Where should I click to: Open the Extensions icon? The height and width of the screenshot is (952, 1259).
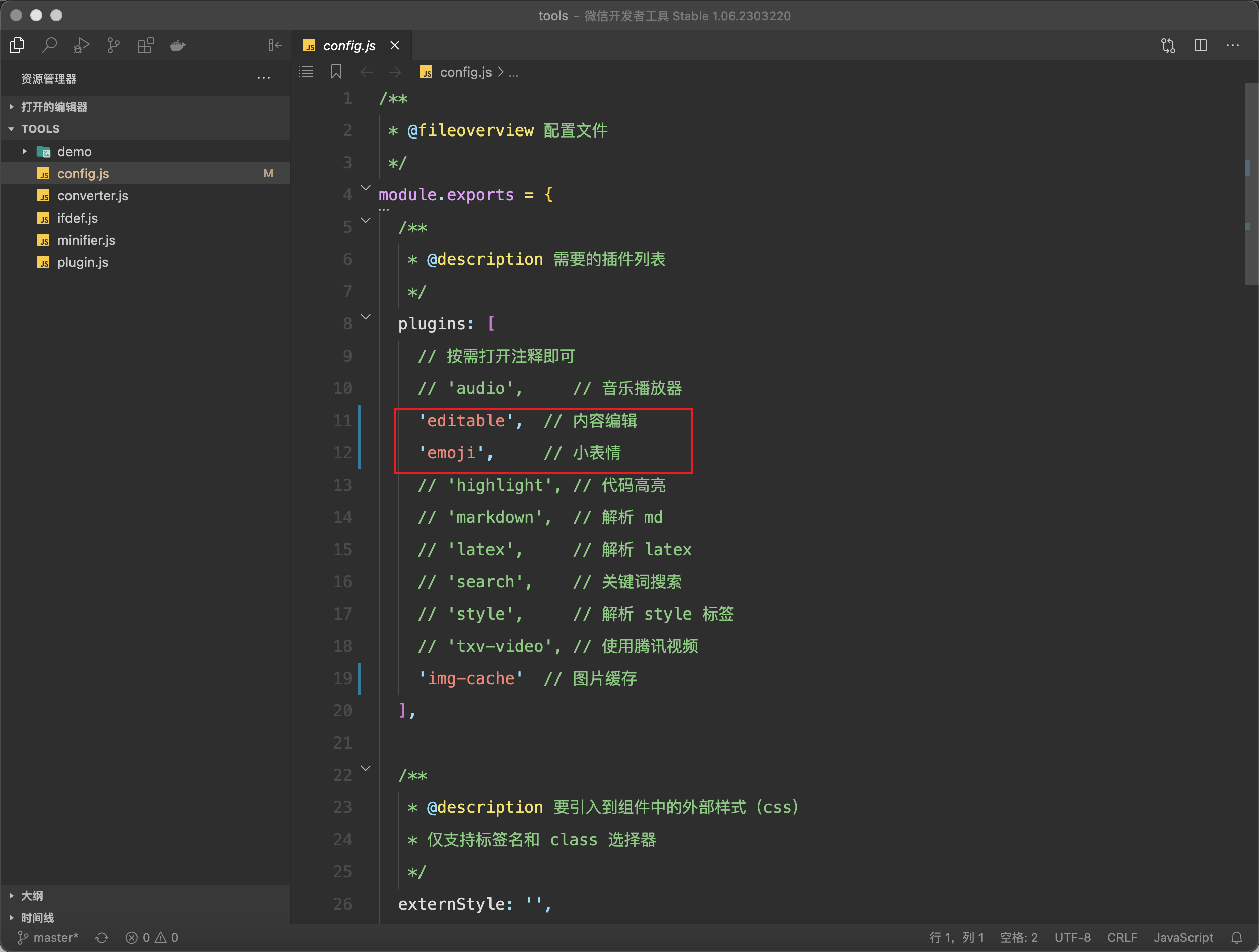[x=146, y=45]
